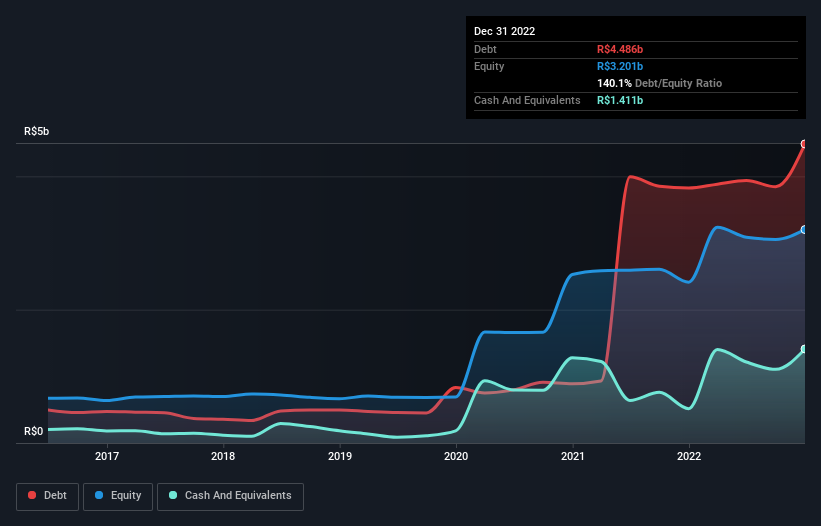Click the teal Cash endpoint marker
Screen dimensions: 821x526
pyautogui.click(x=804, y=349)
